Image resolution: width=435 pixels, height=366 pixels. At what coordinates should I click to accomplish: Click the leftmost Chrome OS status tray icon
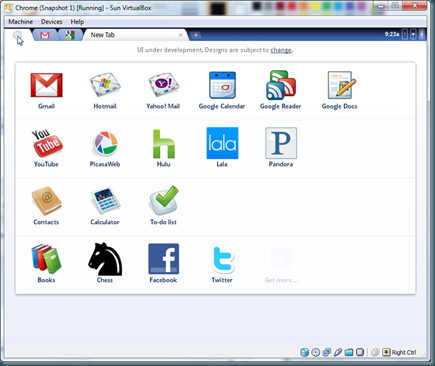405,35
